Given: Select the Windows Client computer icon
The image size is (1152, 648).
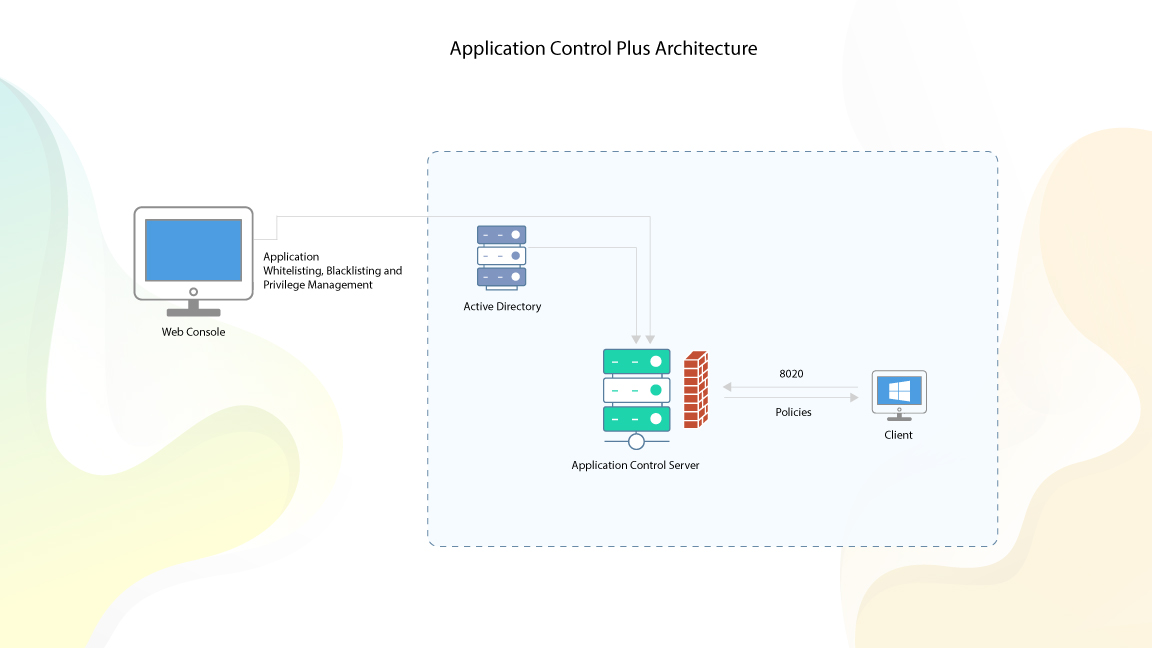Looking at the screenshot, I should pos(899,395).
